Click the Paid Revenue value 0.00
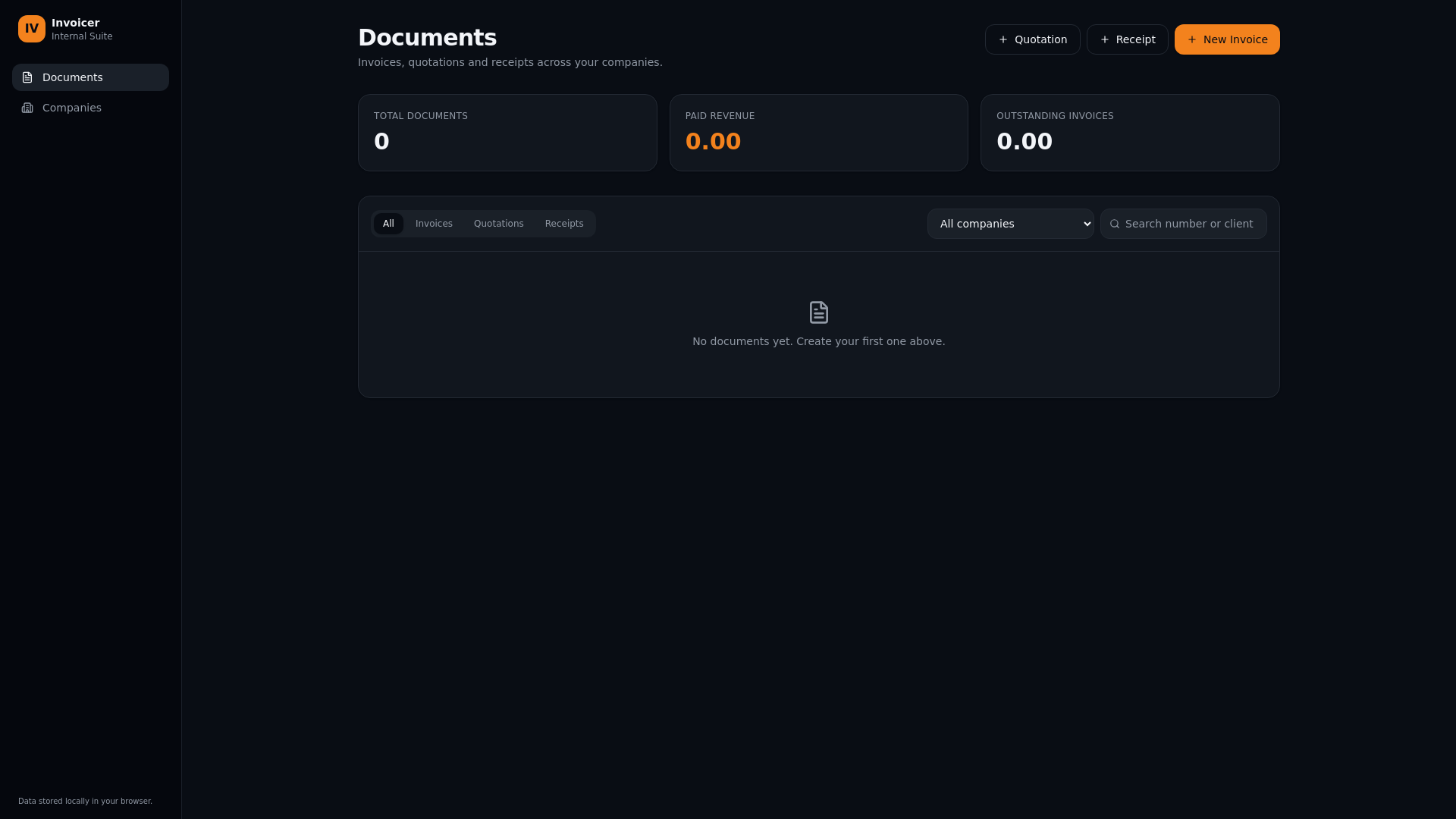The height and width of the screenshot is (819, 1456). [713, 141]
